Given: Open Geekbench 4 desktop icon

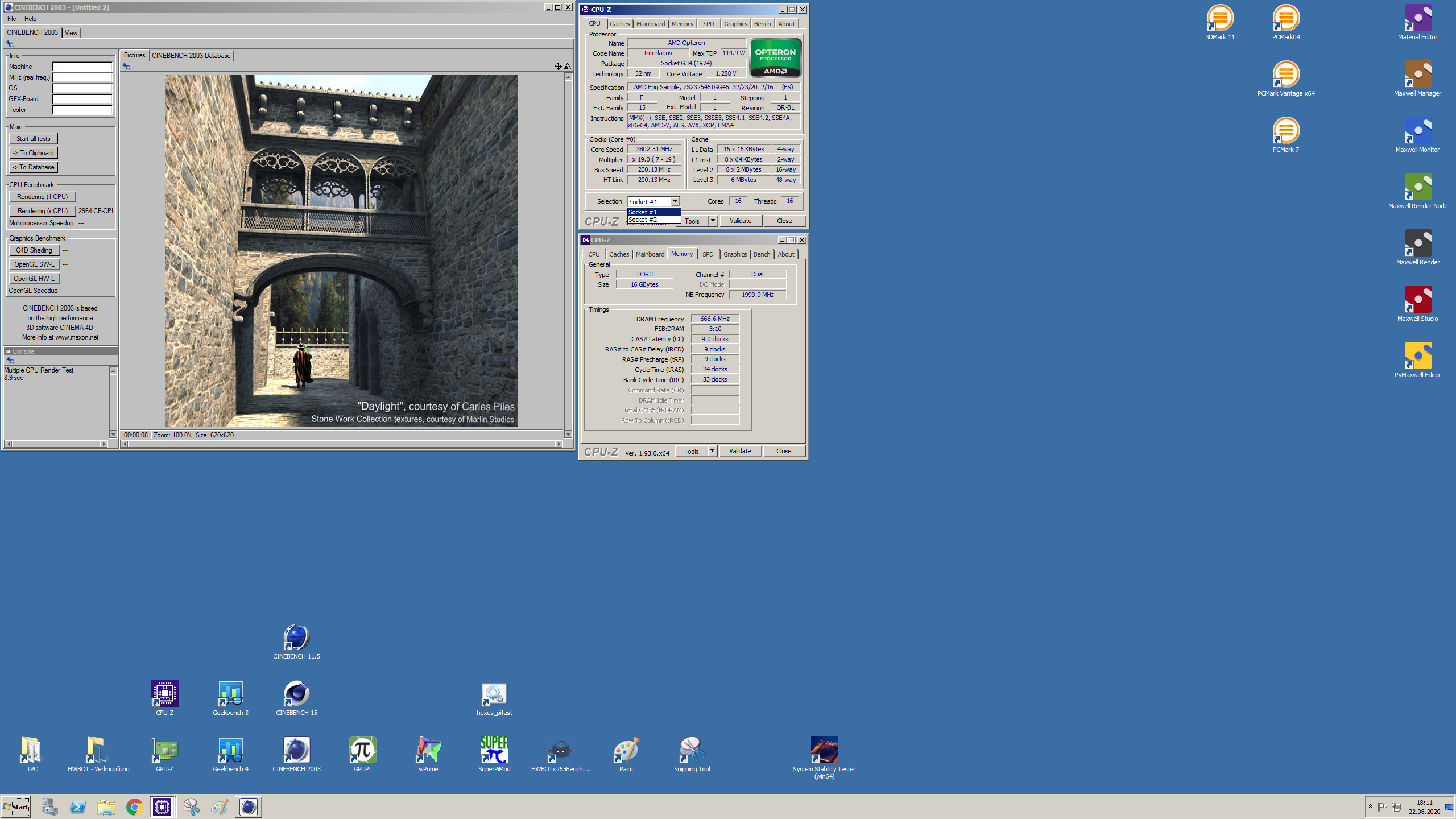Looking at the screenshot, I should (230, 754).
